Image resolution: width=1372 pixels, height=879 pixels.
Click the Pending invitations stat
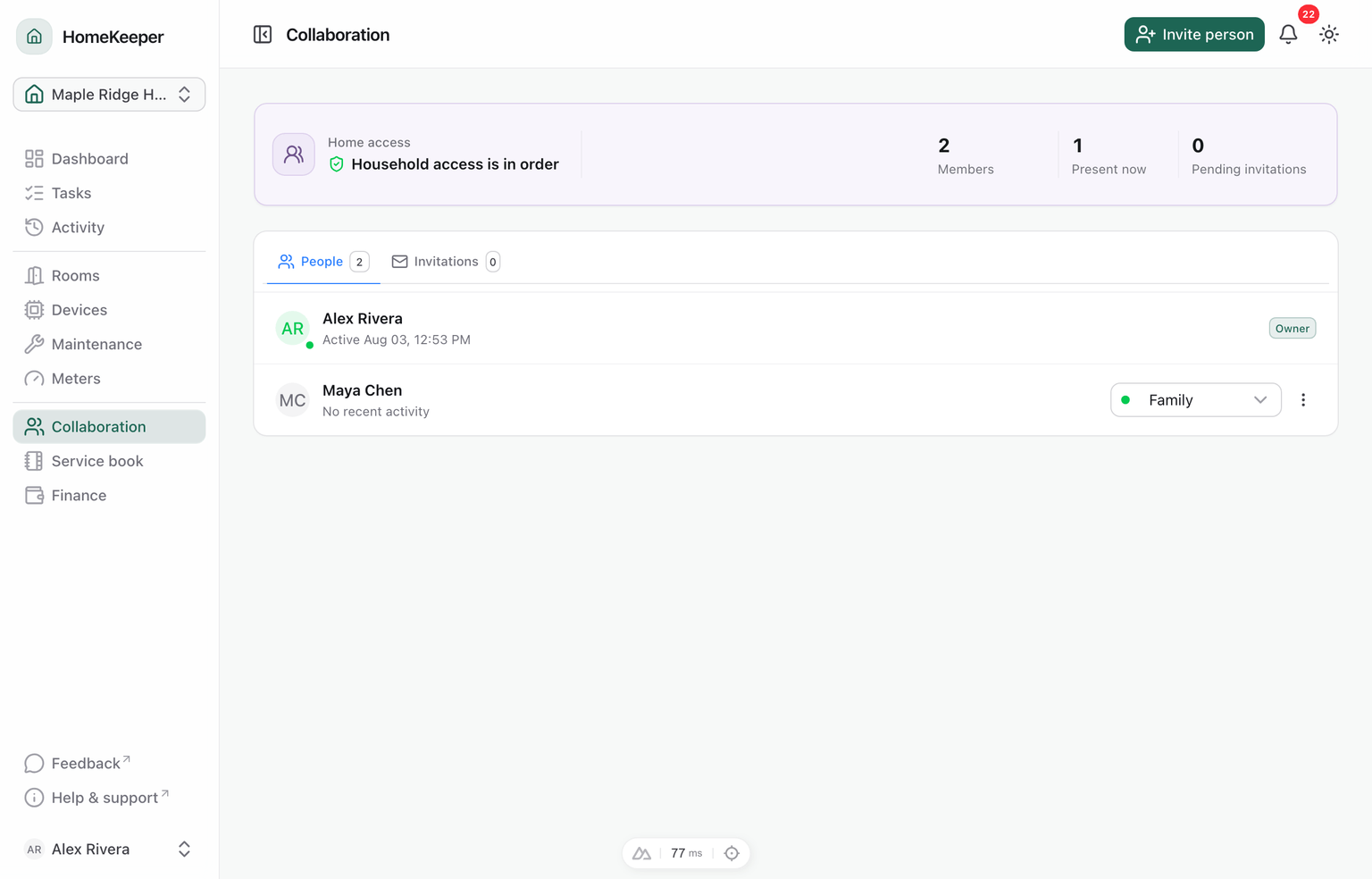(1249, 155)
